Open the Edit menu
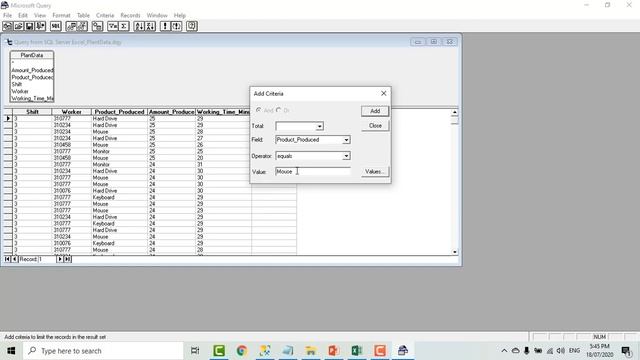This screenshot has height=360, width=640. [23, 16]
